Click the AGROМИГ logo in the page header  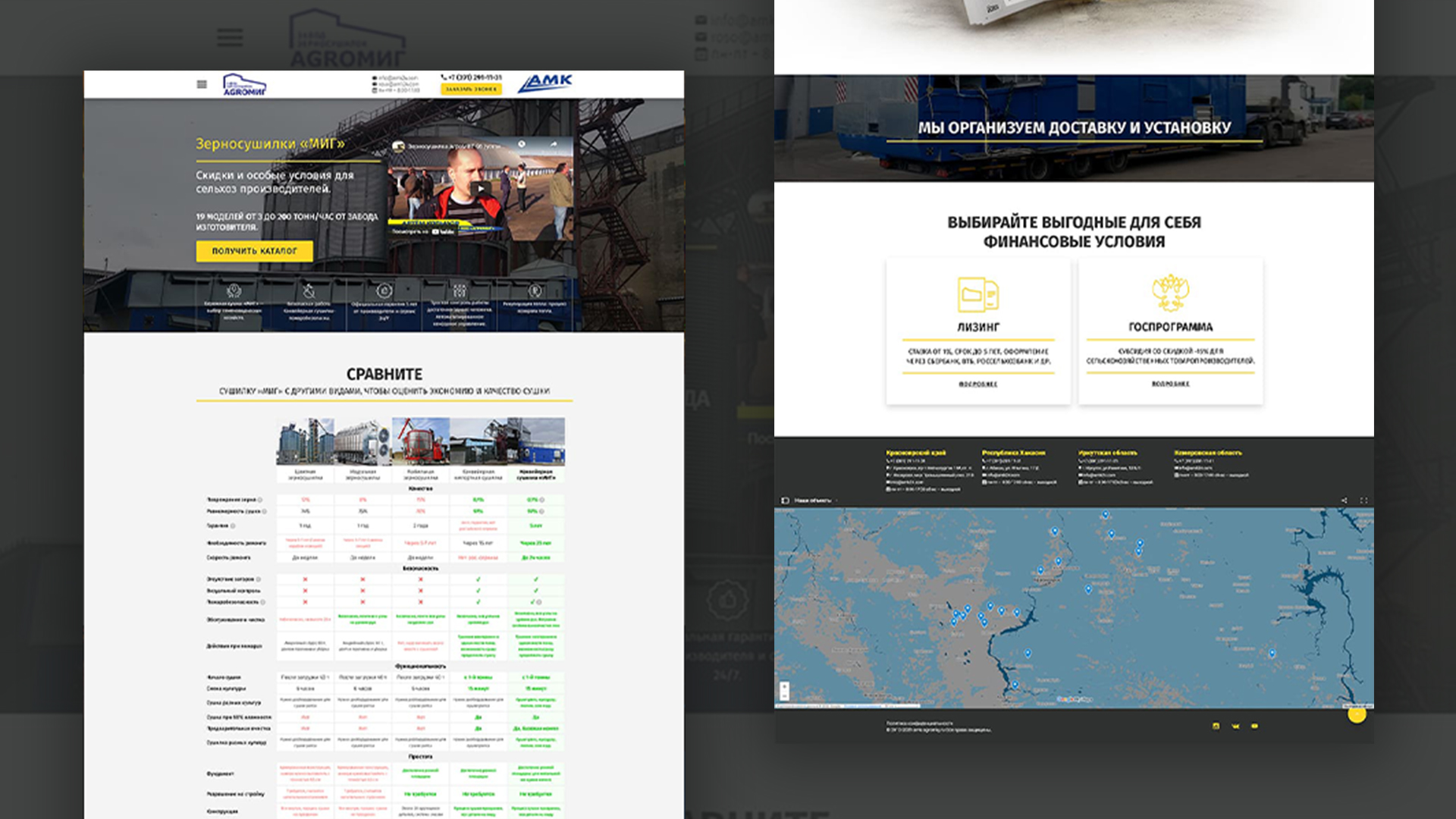(x=245, y=84)
